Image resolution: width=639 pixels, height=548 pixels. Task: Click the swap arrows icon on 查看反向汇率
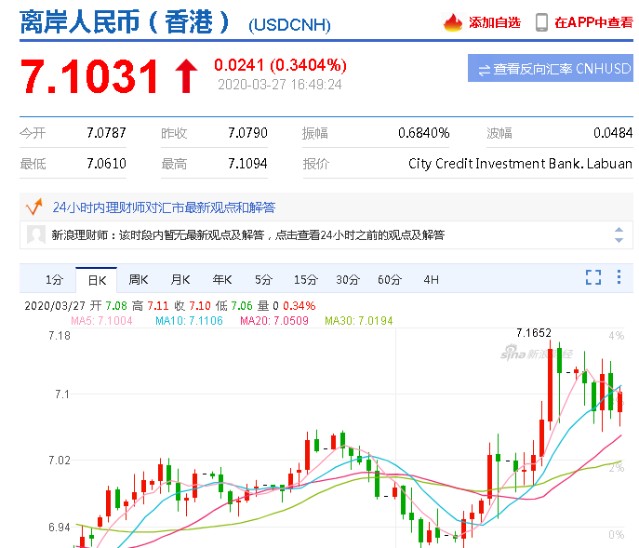(483, 69)
